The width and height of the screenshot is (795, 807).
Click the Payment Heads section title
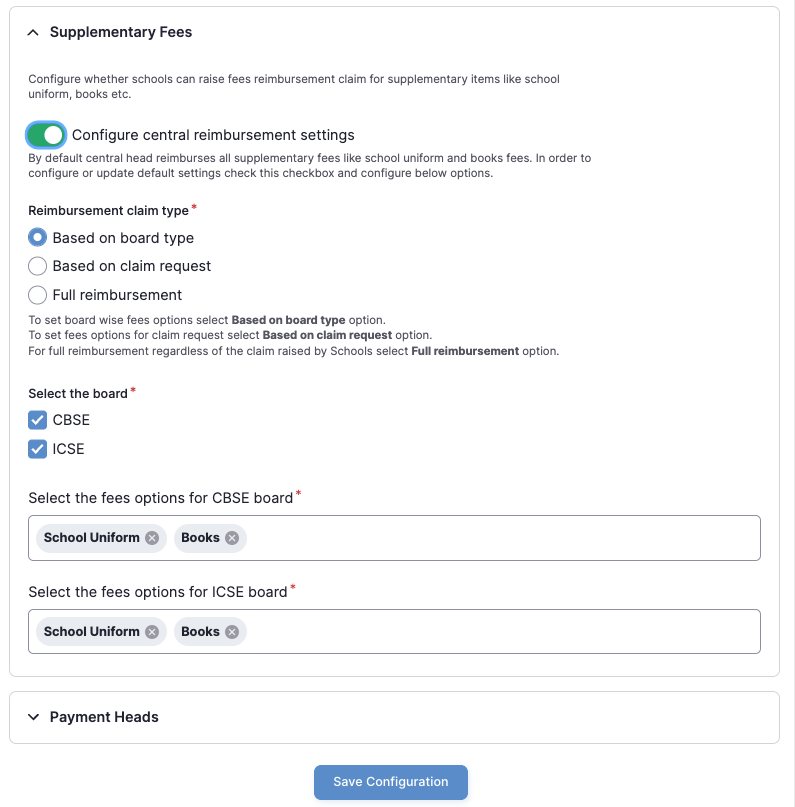pyautogui.click(x=104, y=717)
